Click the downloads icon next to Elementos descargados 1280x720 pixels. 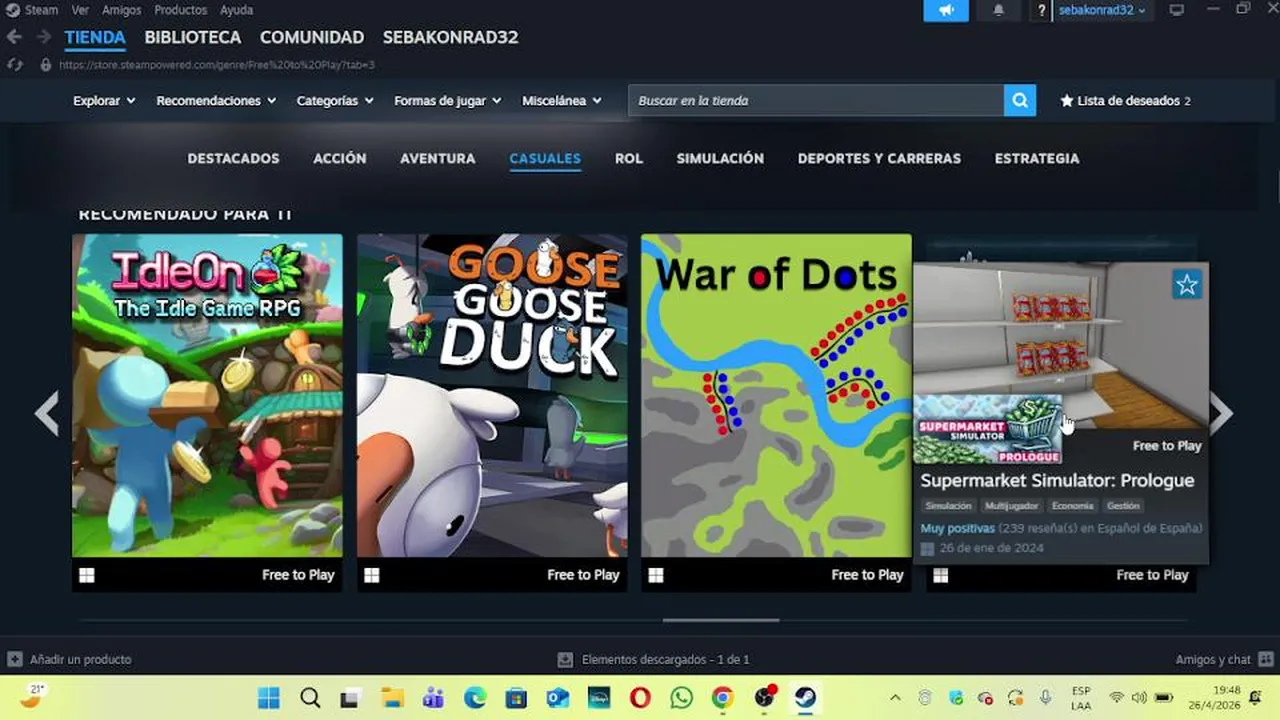coord(565,659)
